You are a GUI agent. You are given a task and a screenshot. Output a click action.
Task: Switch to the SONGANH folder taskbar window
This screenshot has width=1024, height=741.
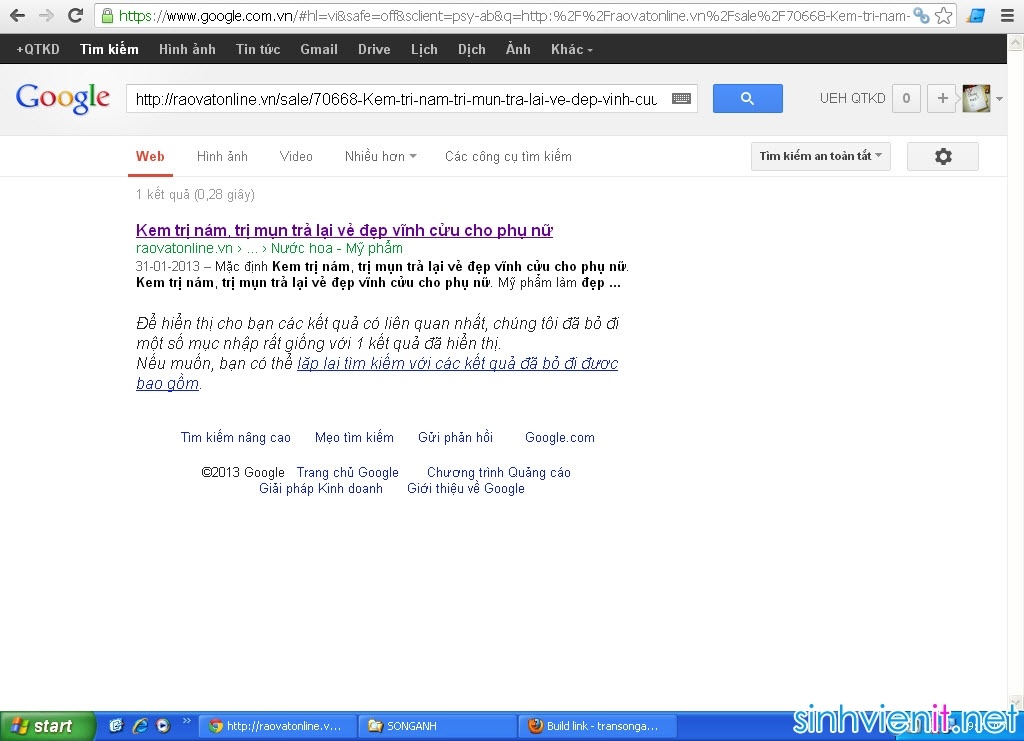[438, 726]
